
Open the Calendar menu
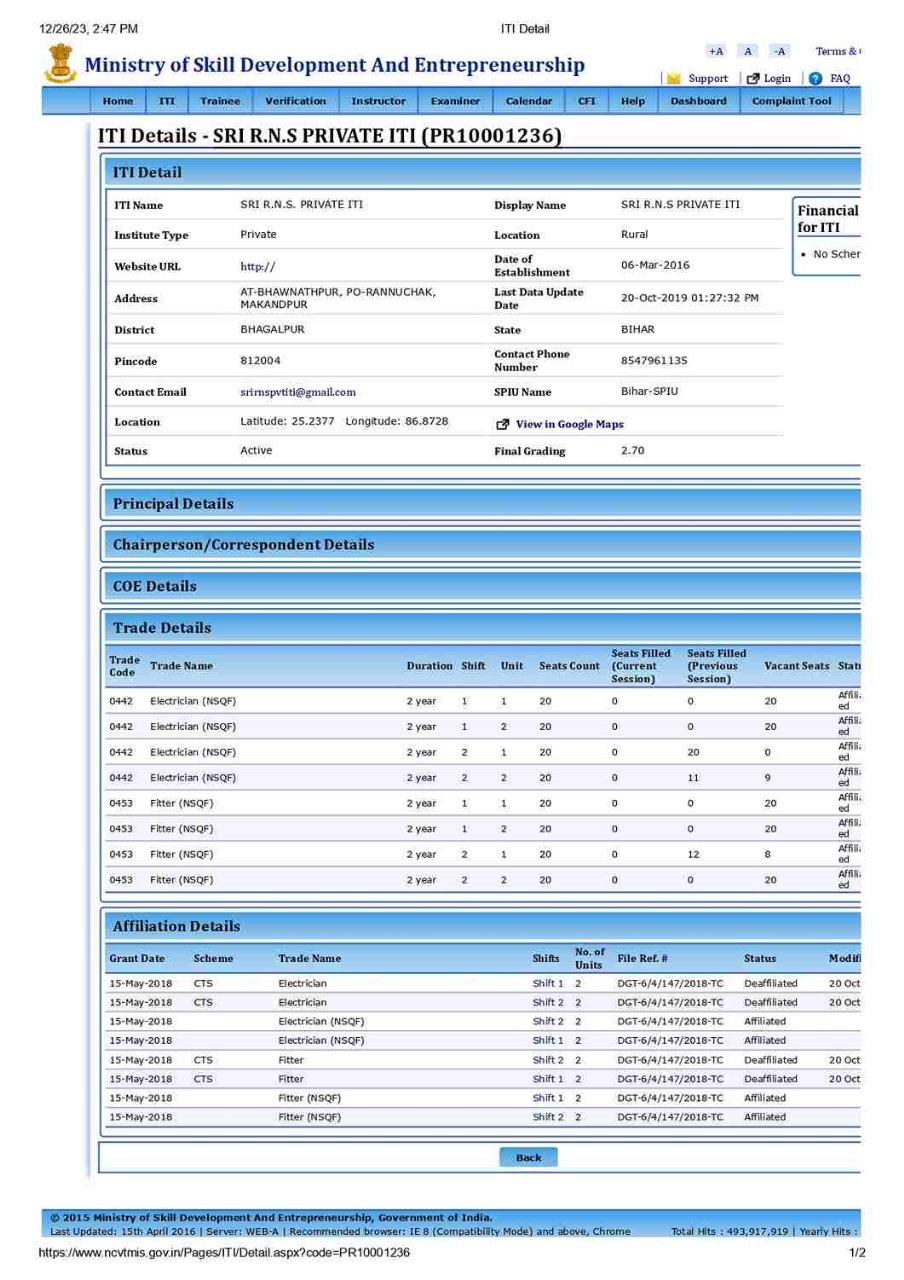click(529, 101)
